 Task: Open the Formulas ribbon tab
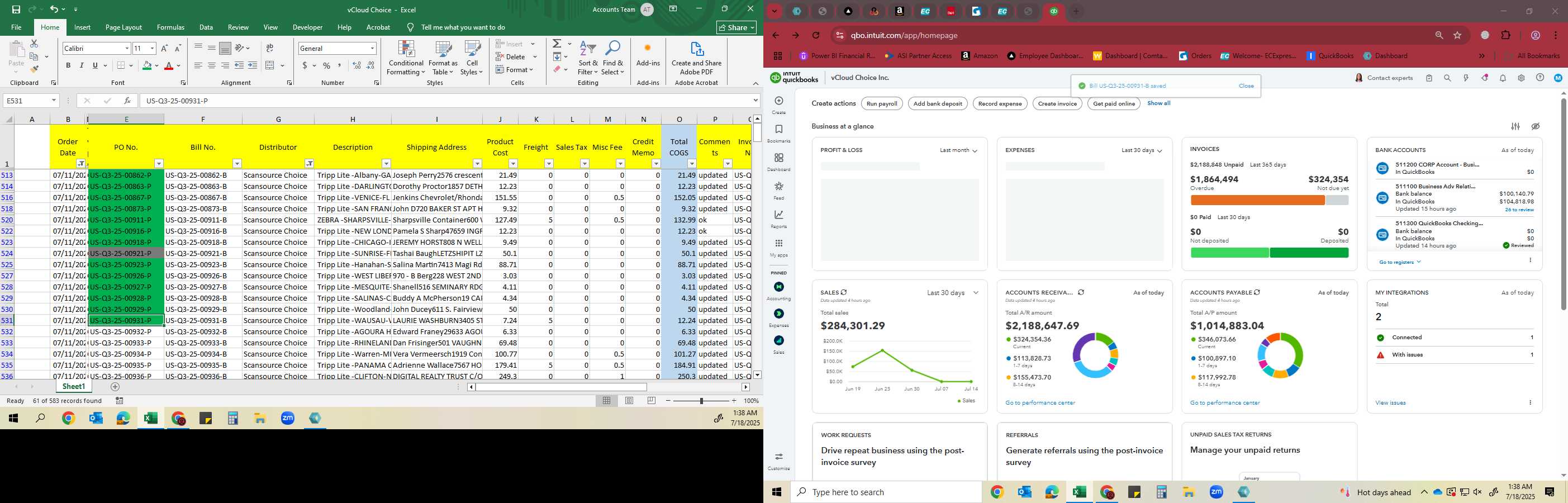click(x=170, y=27)
